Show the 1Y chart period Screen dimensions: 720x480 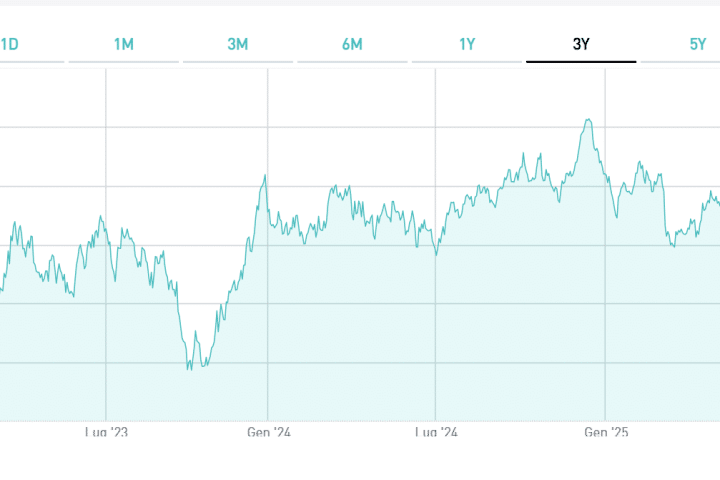point(467,44)
